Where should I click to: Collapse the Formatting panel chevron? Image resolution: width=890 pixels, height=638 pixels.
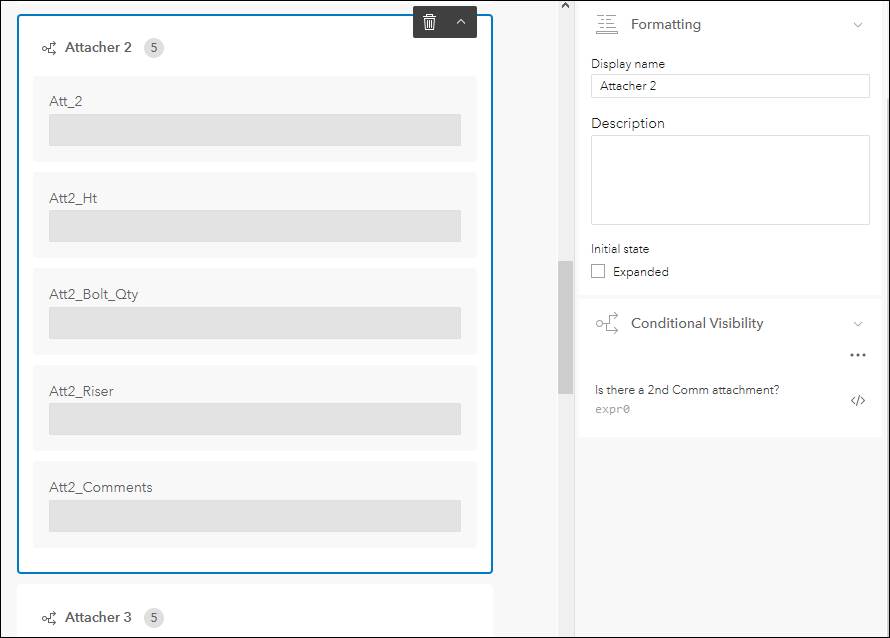[858, 23]
